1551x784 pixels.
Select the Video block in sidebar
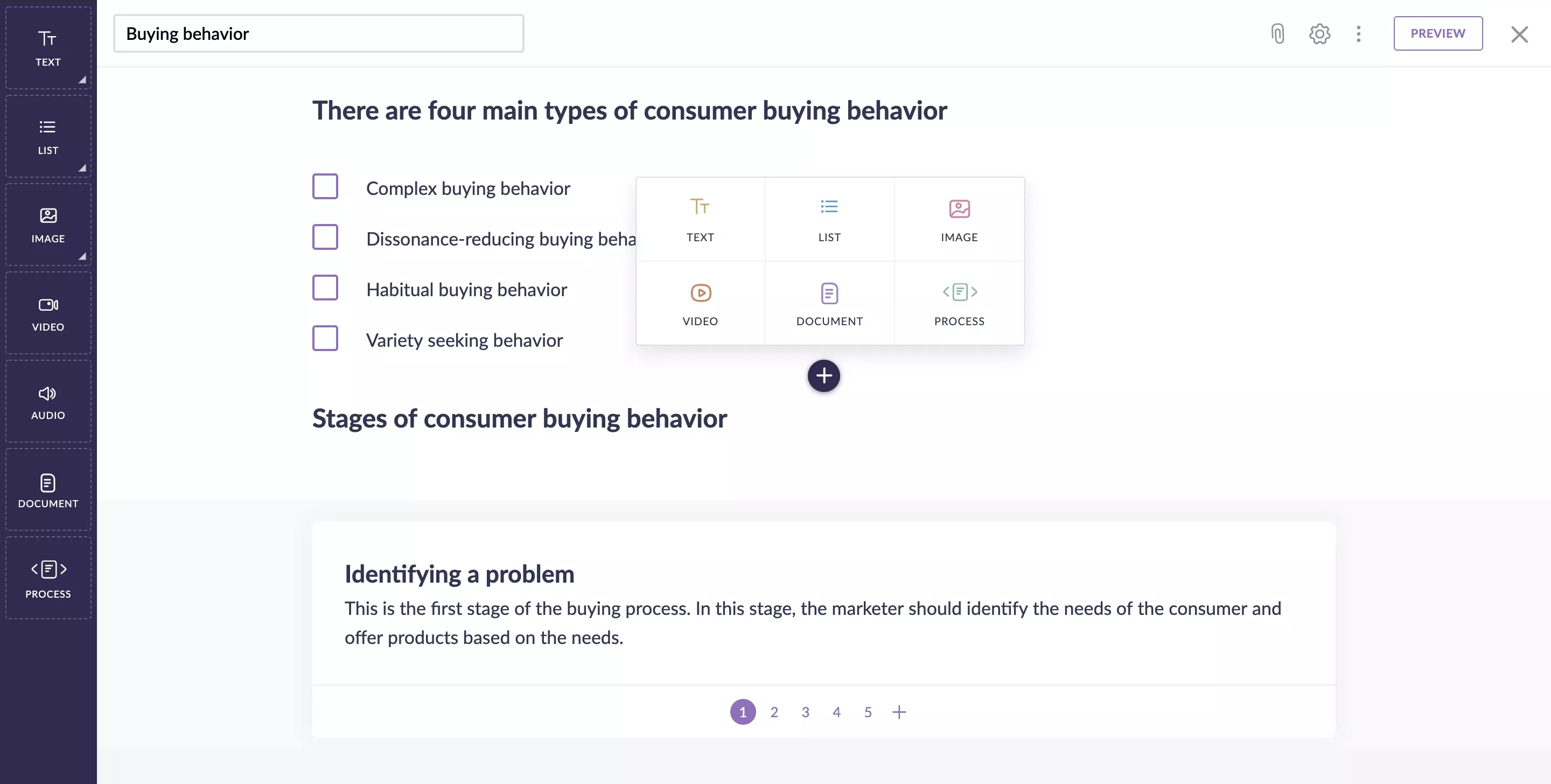(x=48, y=314)
